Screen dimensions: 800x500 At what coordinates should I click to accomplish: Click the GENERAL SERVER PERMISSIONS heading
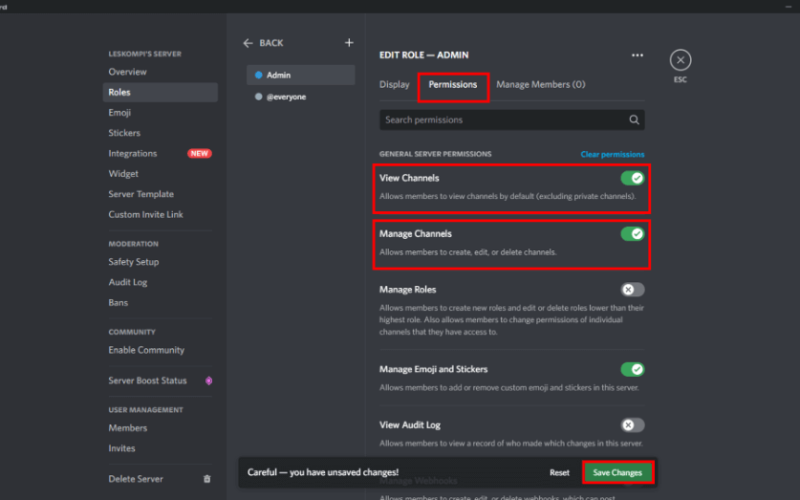click(x=435, y=154)
